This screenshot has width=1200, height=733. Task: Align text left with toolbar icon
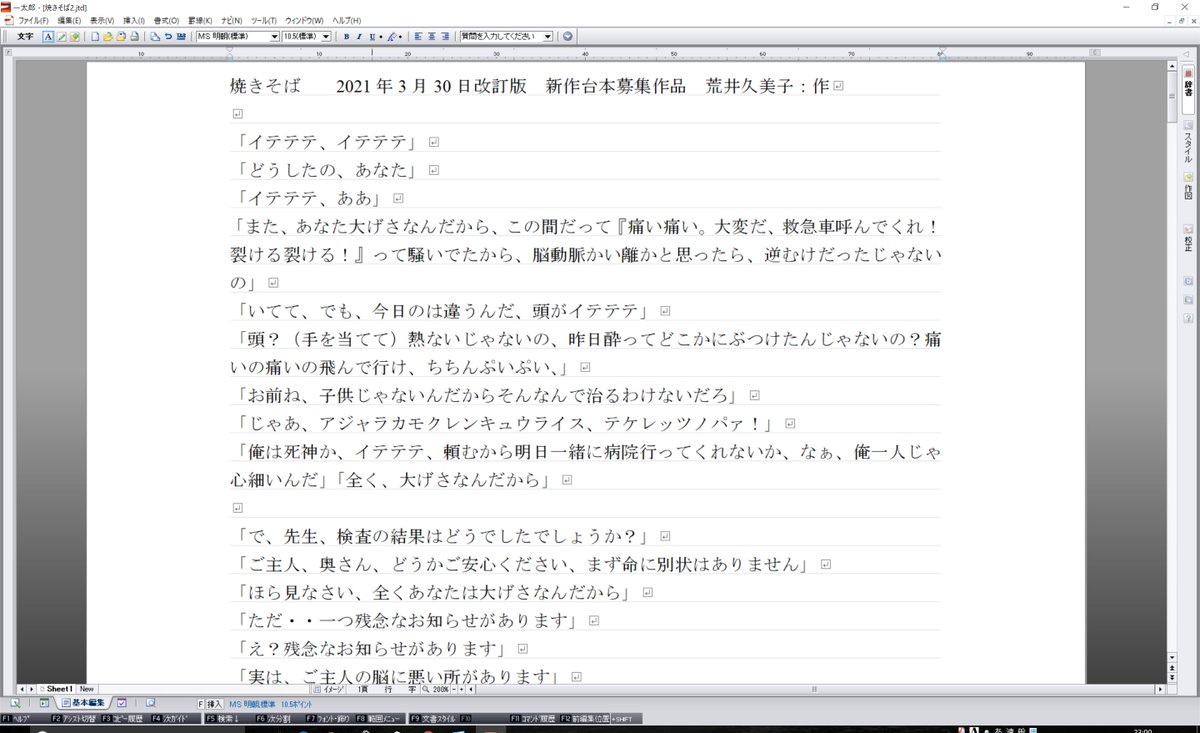[418, 37]
